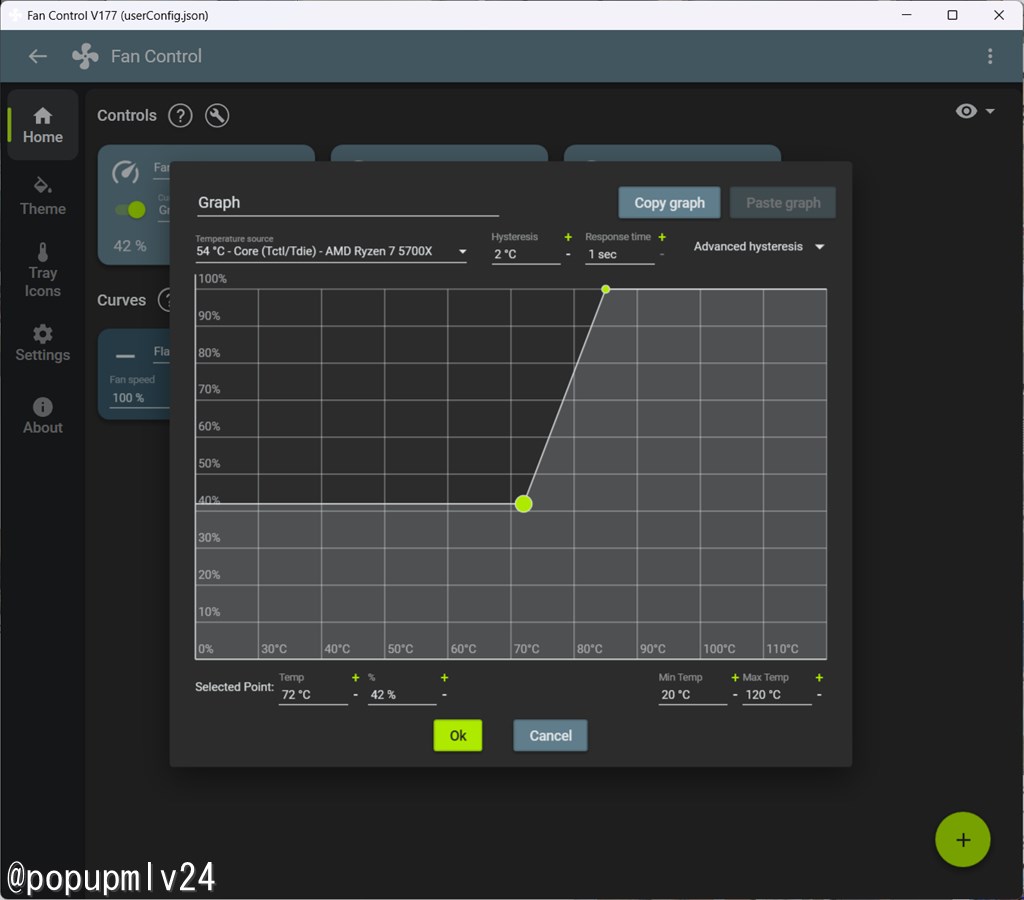The height and width of the screenshot is (900, 1024).
Task: Open the three-dot overflow menu
Action: pyautogui.click(x=990, y=56)
